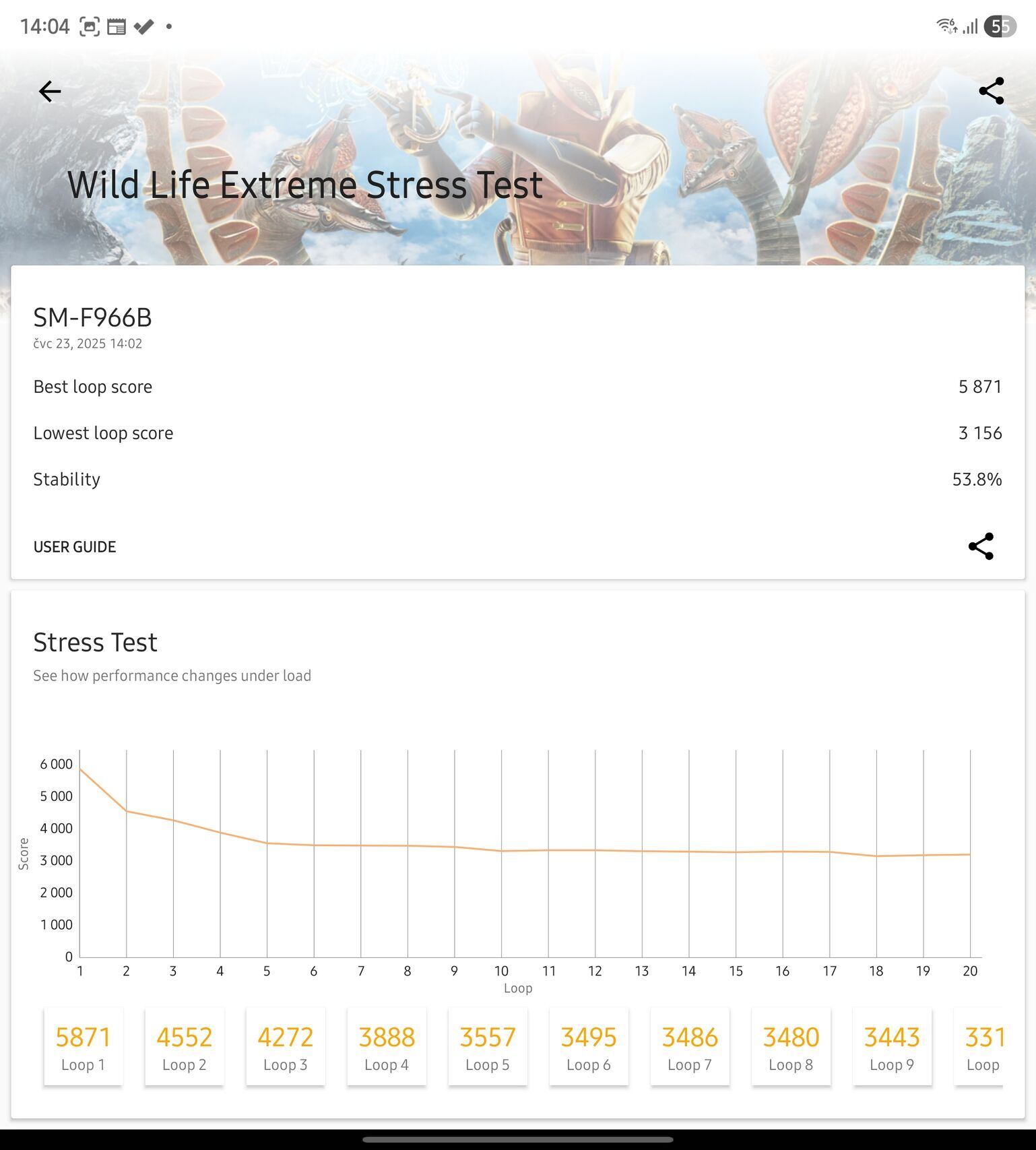The width and height of the screenshot is (1036, 1150).
Task: Share results from the score card
Action: point(981,546)
